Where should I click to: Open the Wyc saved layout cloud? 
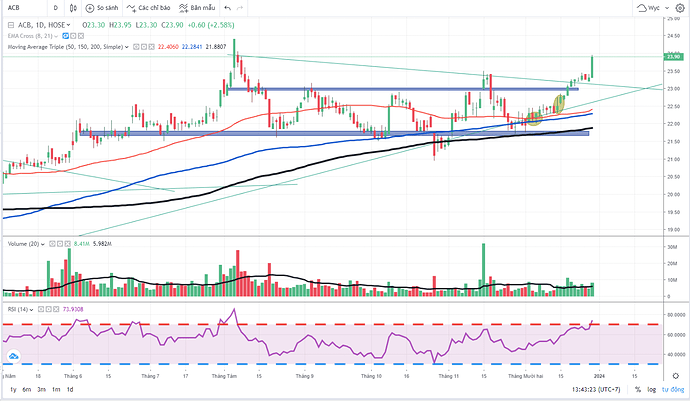pos(649,8)
